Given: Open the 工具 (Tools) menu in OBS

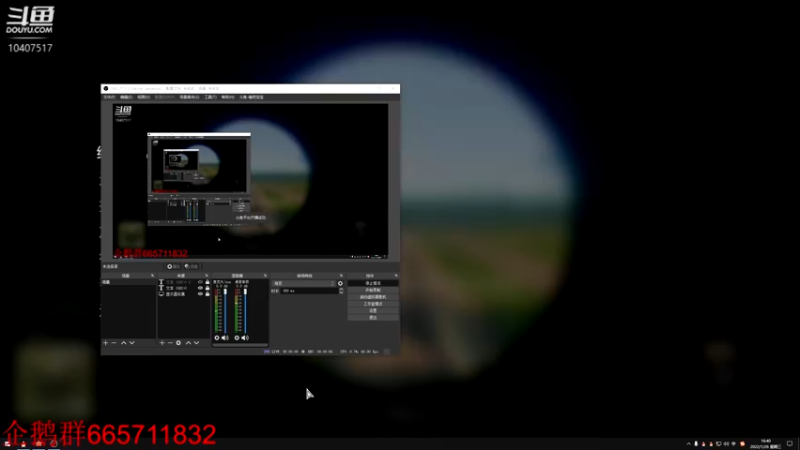Looking at the screenshot, I should (x=210, y=97).
